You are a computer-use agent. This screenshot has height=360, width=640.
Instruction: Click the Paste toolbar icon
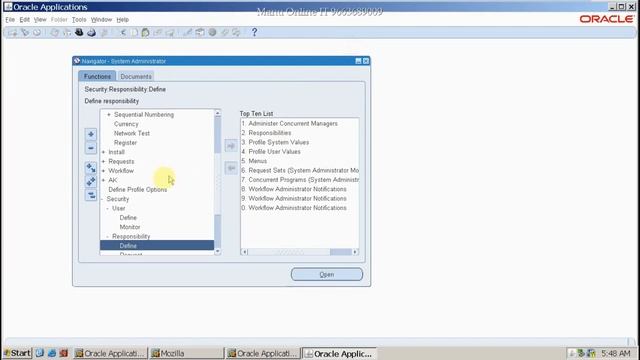[x=146, y=32]
